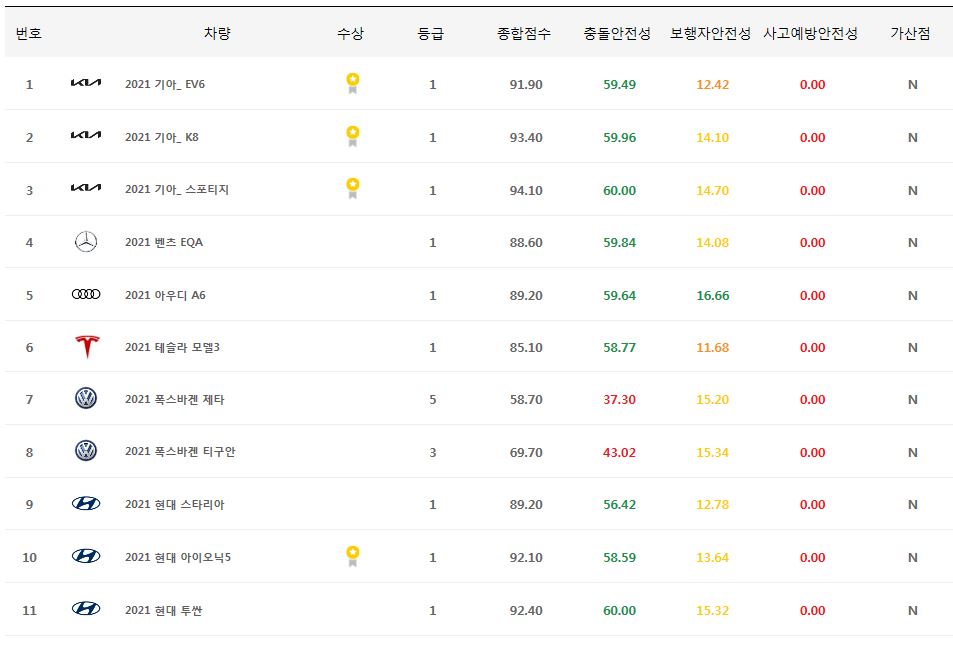Screen dimensions: 953x645
Task: Click the Mercedes-Benz logo for EQA
Action: pos(86,242)
